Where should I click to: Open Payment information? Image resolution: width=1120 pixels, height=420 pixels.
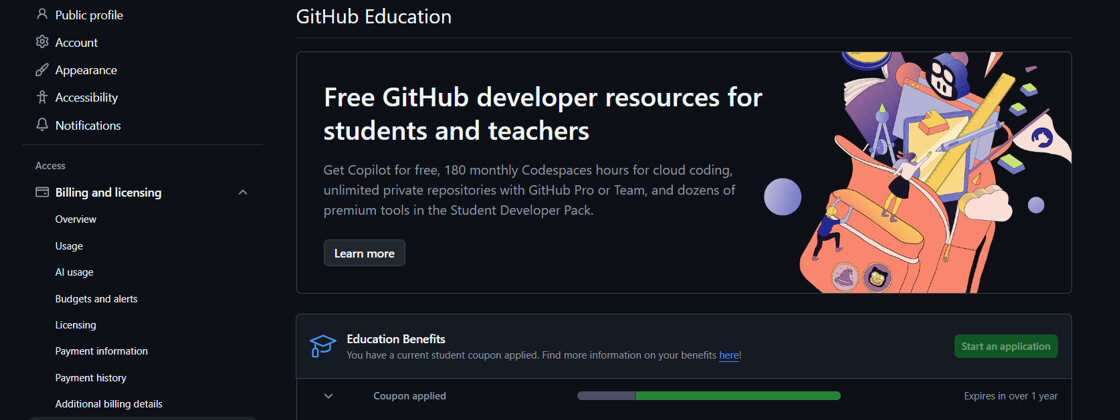point(101,351)
